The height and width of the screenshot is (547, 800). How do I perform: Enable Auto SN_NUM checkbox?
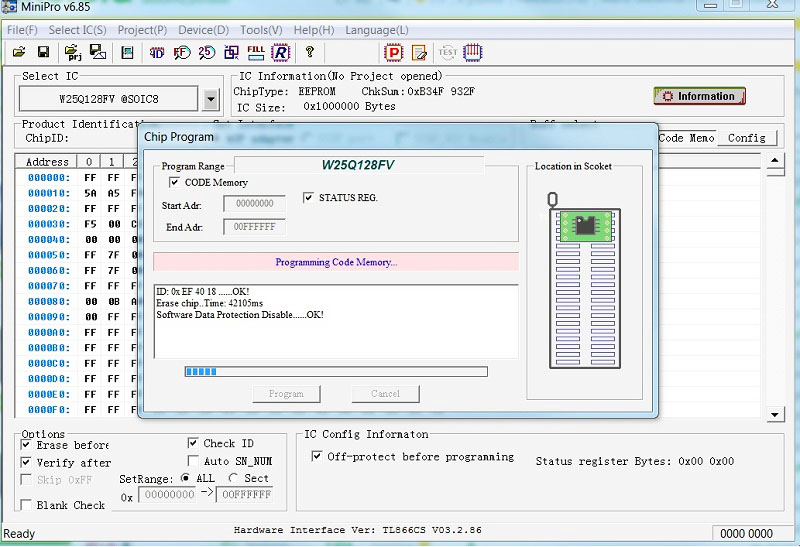(x=193, y=461)
